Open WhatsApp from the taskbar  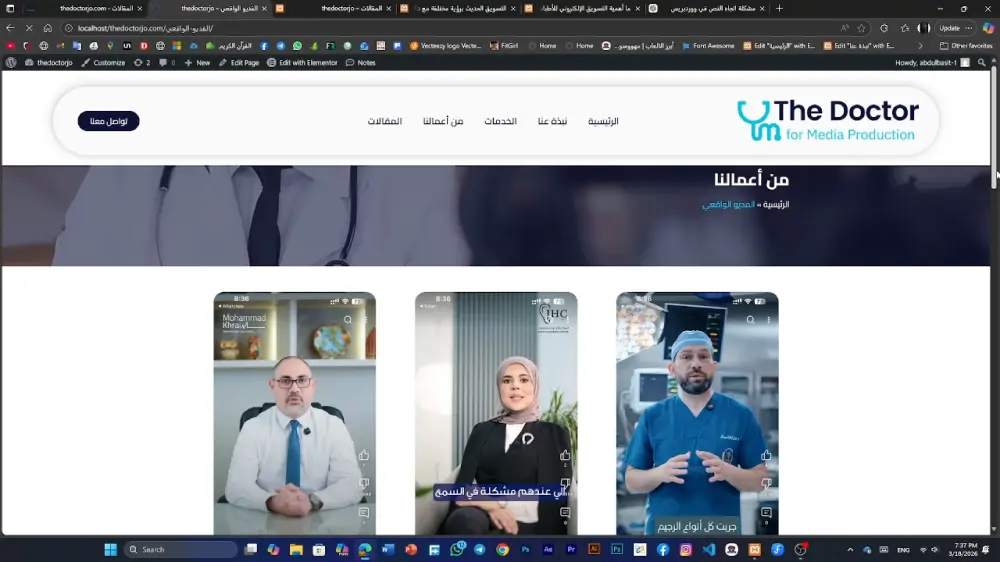coord(457,549)
